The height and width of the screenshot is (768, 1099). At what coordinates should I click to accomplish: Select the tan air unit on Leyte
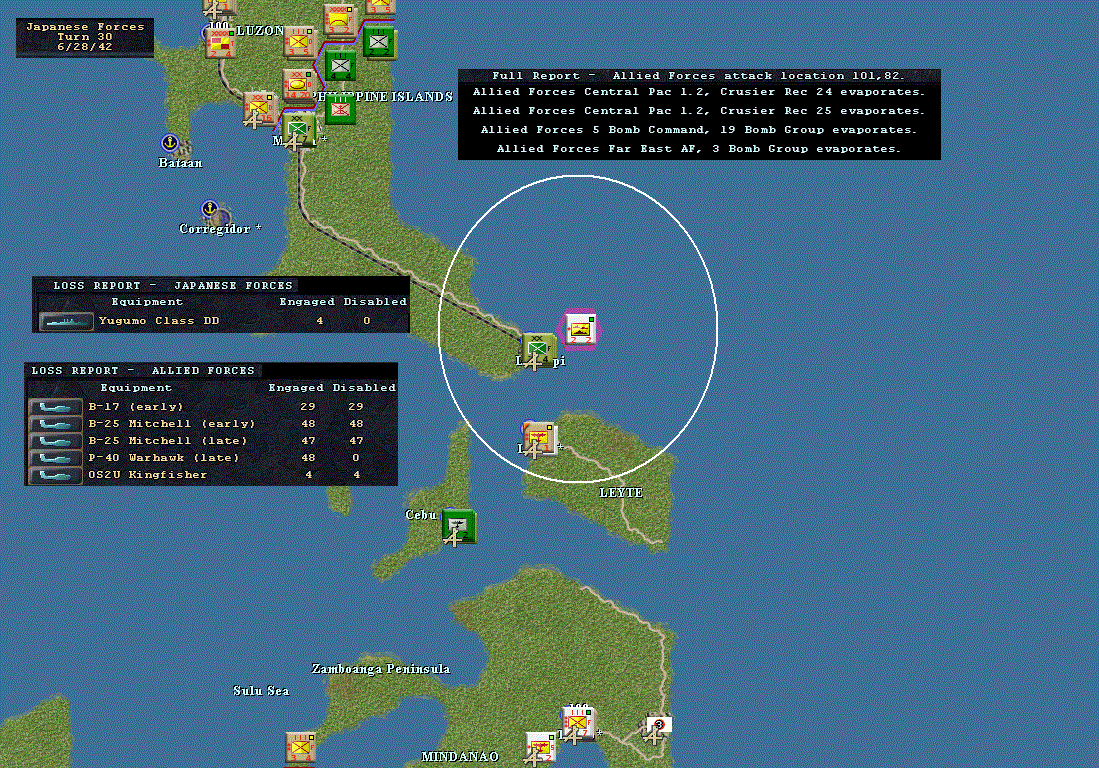538,439
